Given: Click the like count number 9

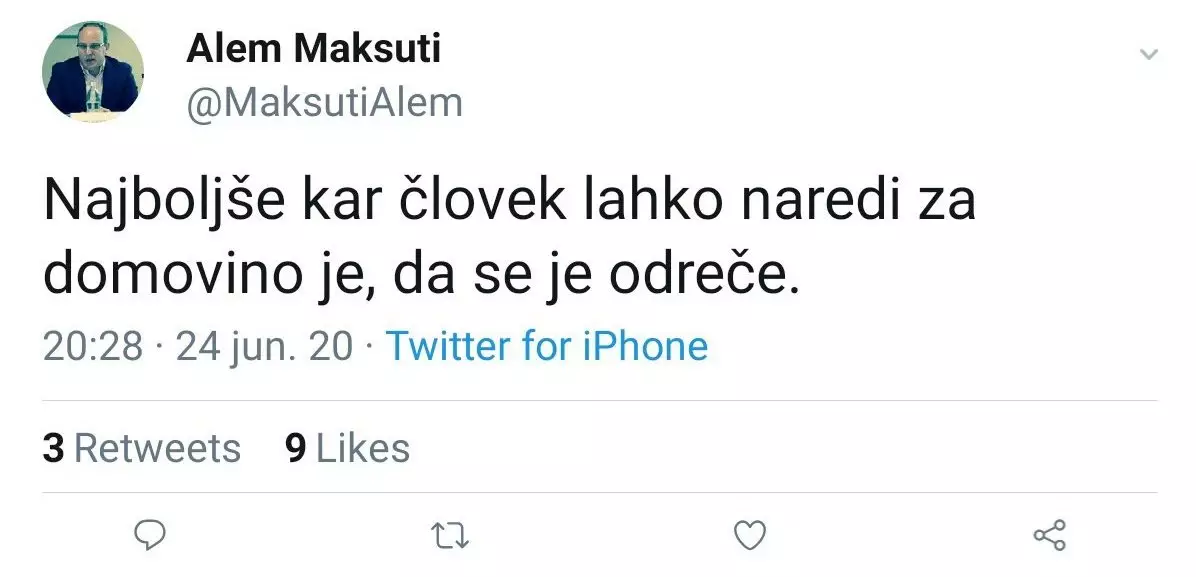Looking at the screenshot, I should pos(295,449).
